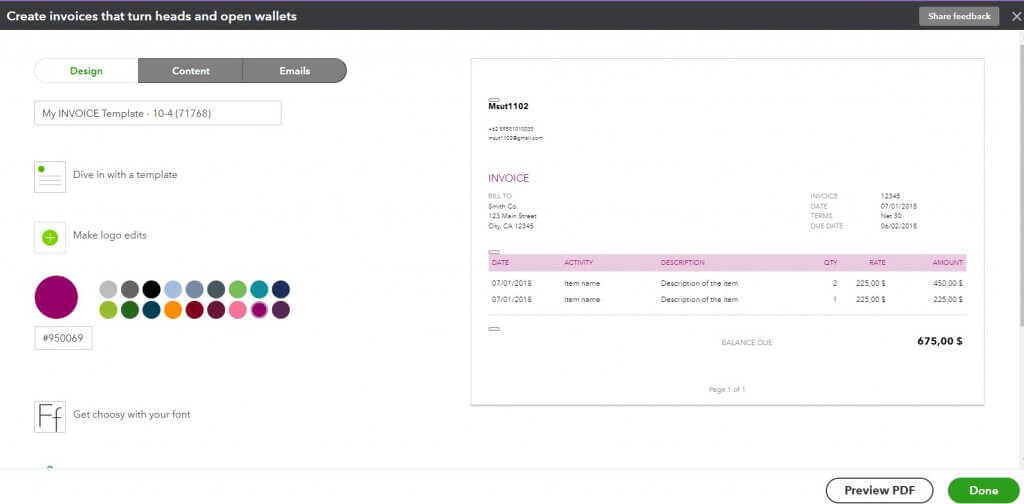The image size is (1024, 504).
Task: Click the '675,00 $' balance total
Action: pos(940,341)
